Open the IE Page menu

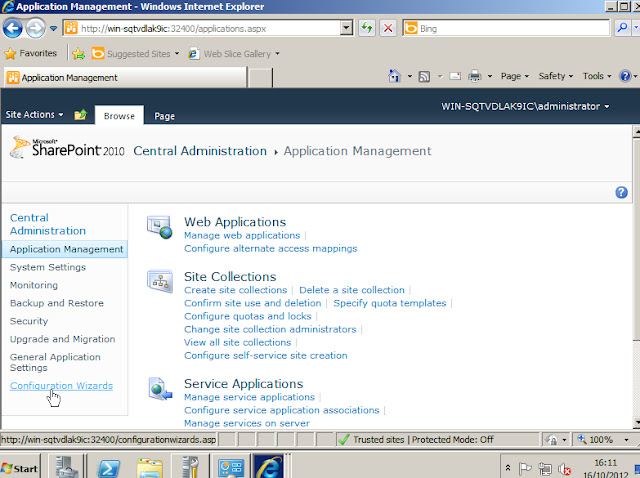pos(514,76)
